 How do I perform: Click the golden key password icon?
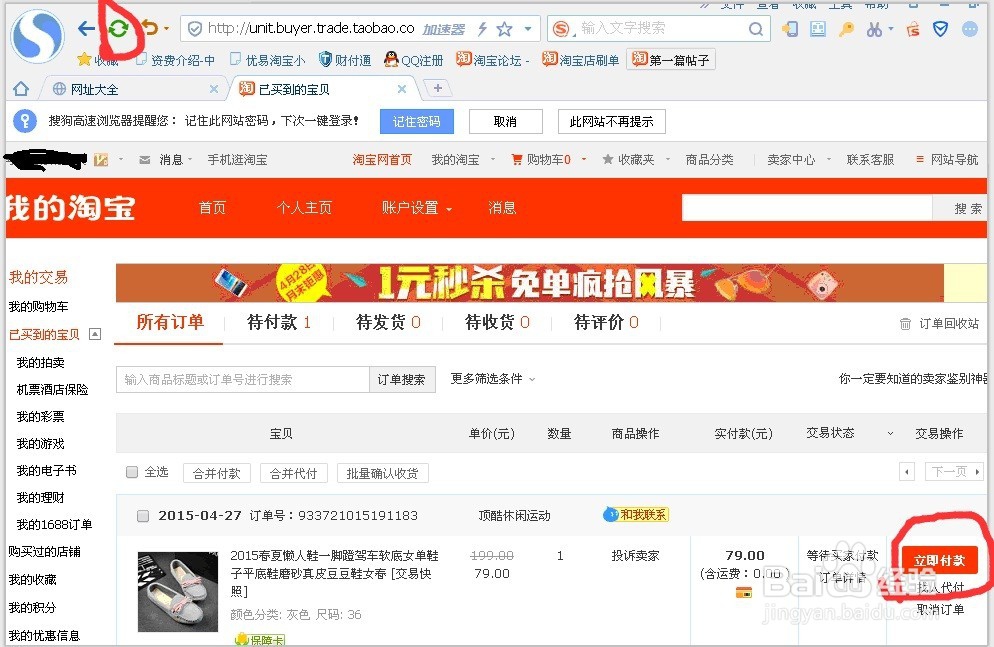pyautogui.click(x=846, y=29)
